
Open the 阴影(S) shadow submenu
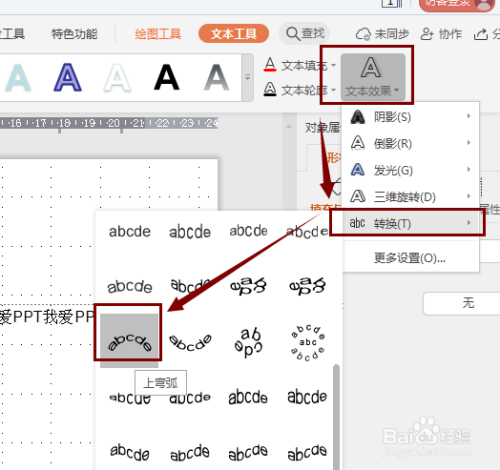click(x=411, y=117)
